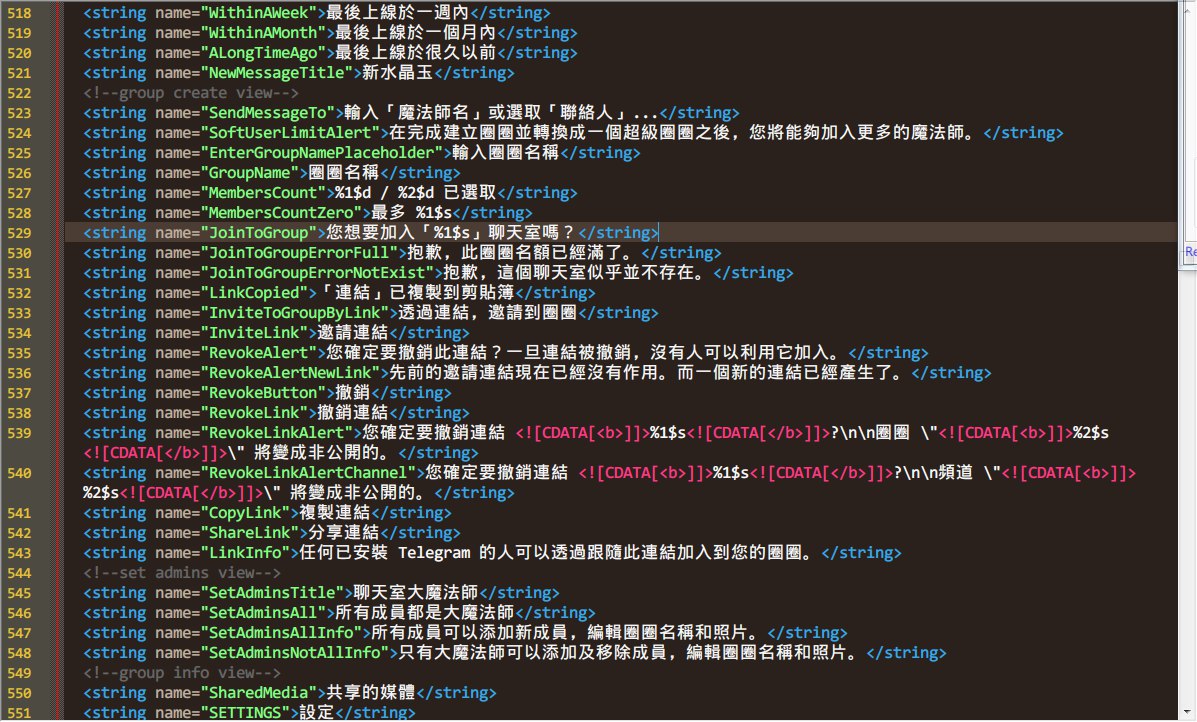Click line number 529 in the gutter
The image size is (1197, 722).
point(19,233)
